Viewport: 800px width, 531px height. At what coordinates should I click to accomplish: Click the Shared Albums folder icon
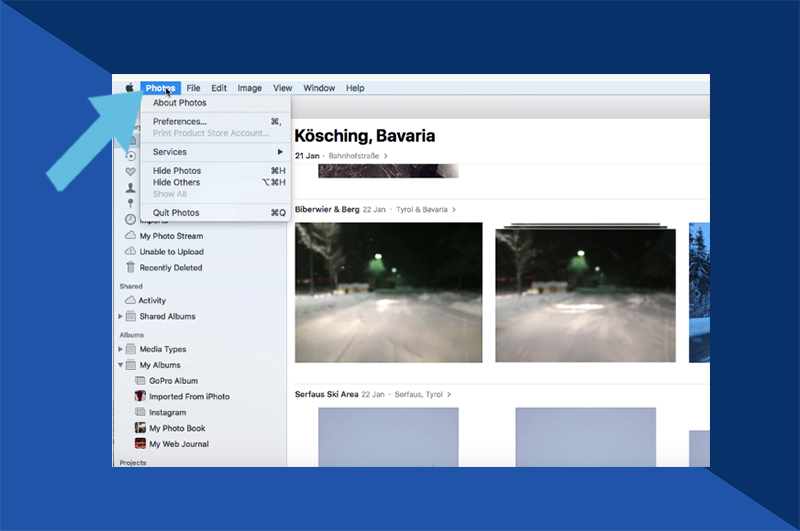(x=131, y=316)
